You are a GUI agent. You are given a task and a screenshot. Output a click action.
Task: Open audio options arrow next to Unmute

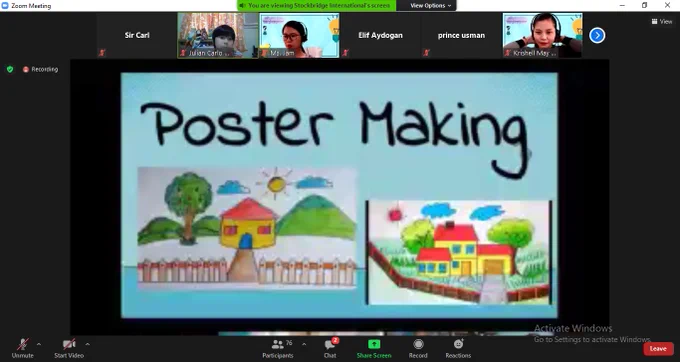[x=39, y=344]
